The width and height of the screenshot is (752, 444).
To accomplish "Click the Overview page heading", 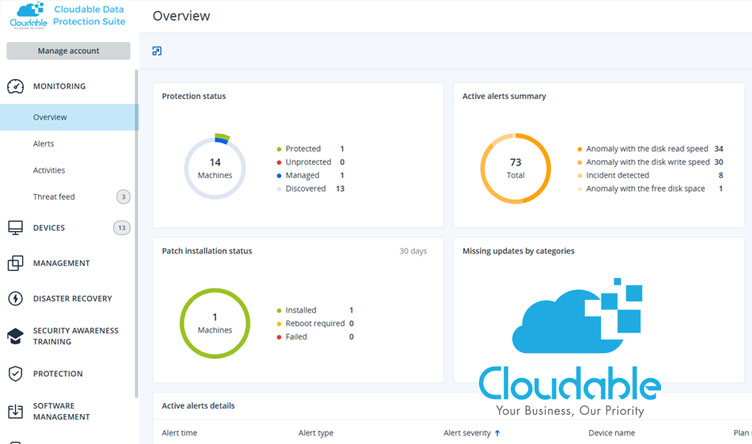I will 181,16.
